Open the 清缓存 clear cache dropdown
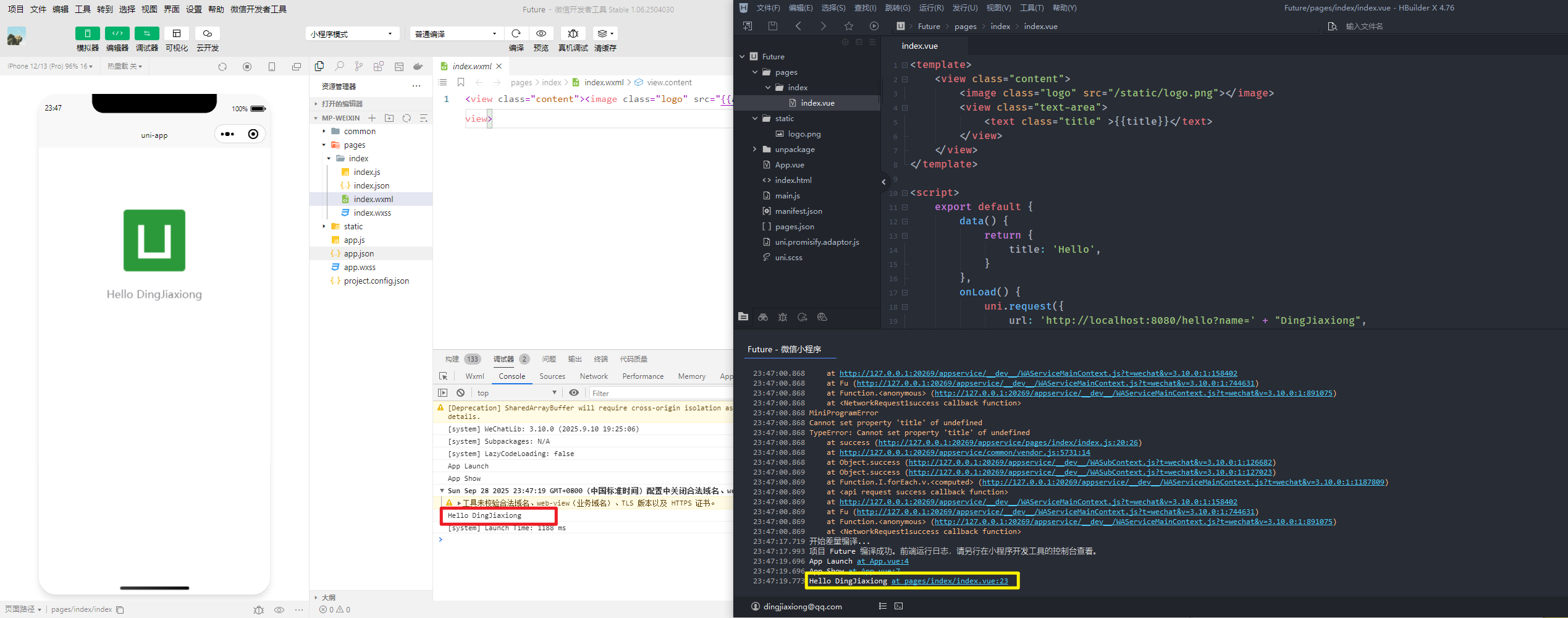1568x618 pixels. 605,33
